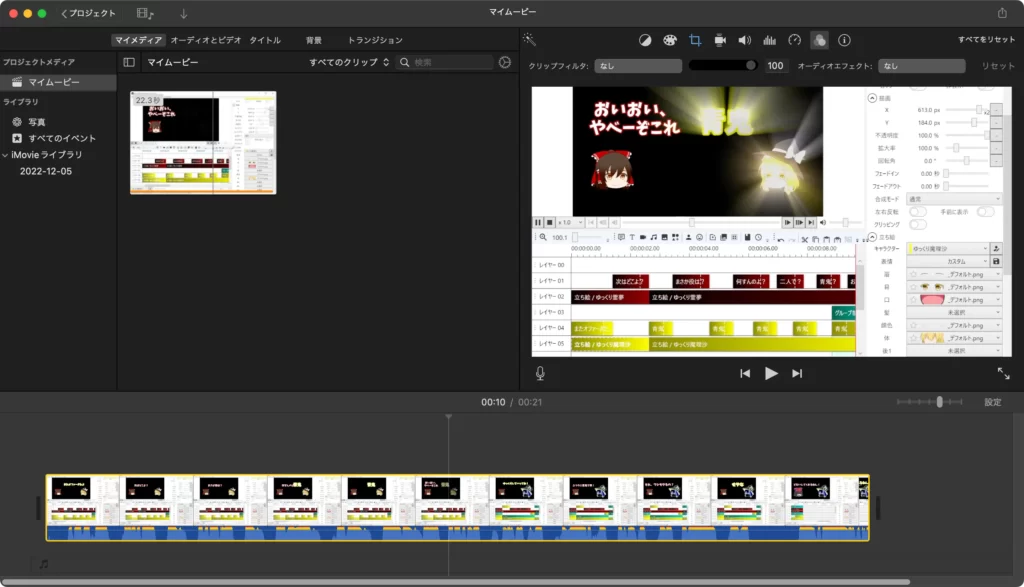Click the media browser filmstrip-and-music icon
The image size is (1024, 587).
click(145, 13)
